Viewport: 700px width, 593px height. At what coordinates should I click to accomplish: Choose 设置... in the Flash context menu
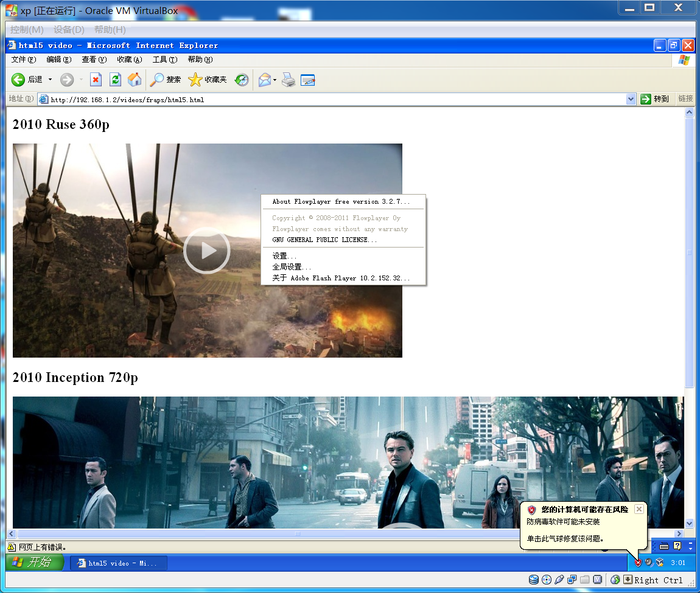tap(343, 256)
